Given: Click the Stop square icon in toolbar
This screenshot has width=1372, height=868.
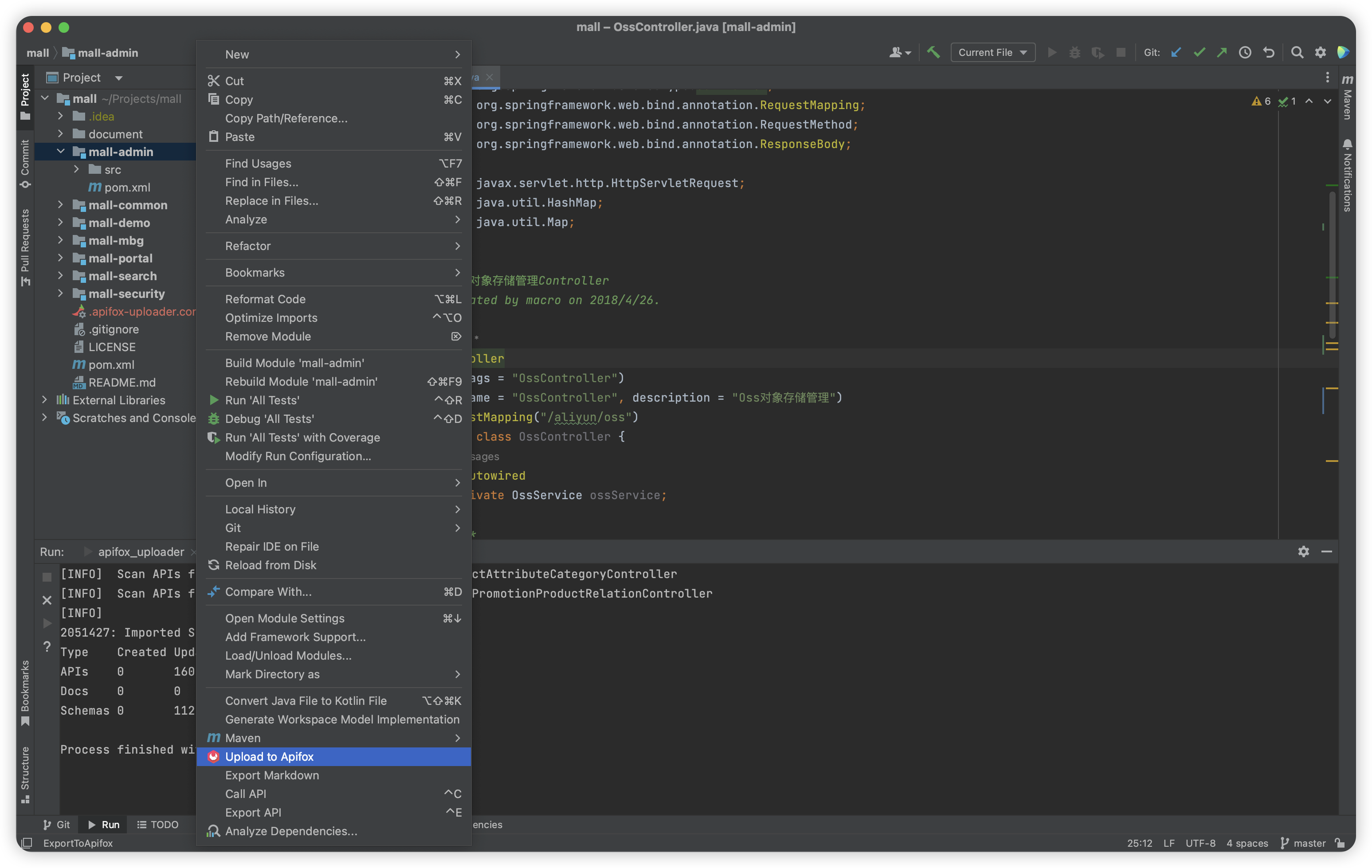Looking at the screenshot, I should 1121,52.
